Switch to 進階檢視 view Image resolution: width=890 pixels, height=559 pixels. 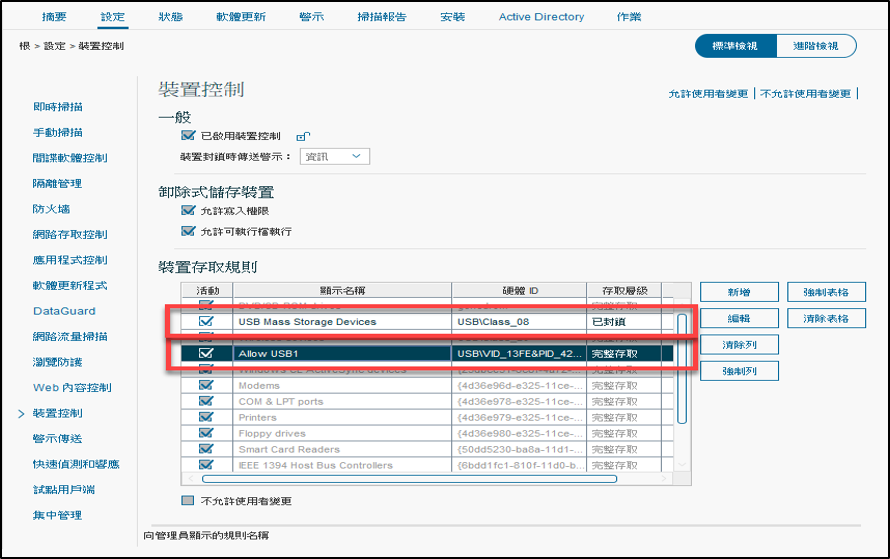click(816, 46)
